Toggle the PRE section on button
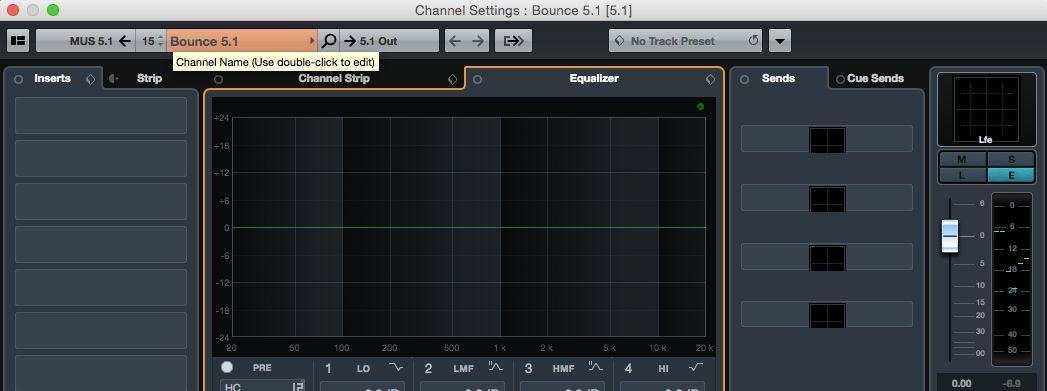Screen dimensions: 1047x391 (227, 367)
